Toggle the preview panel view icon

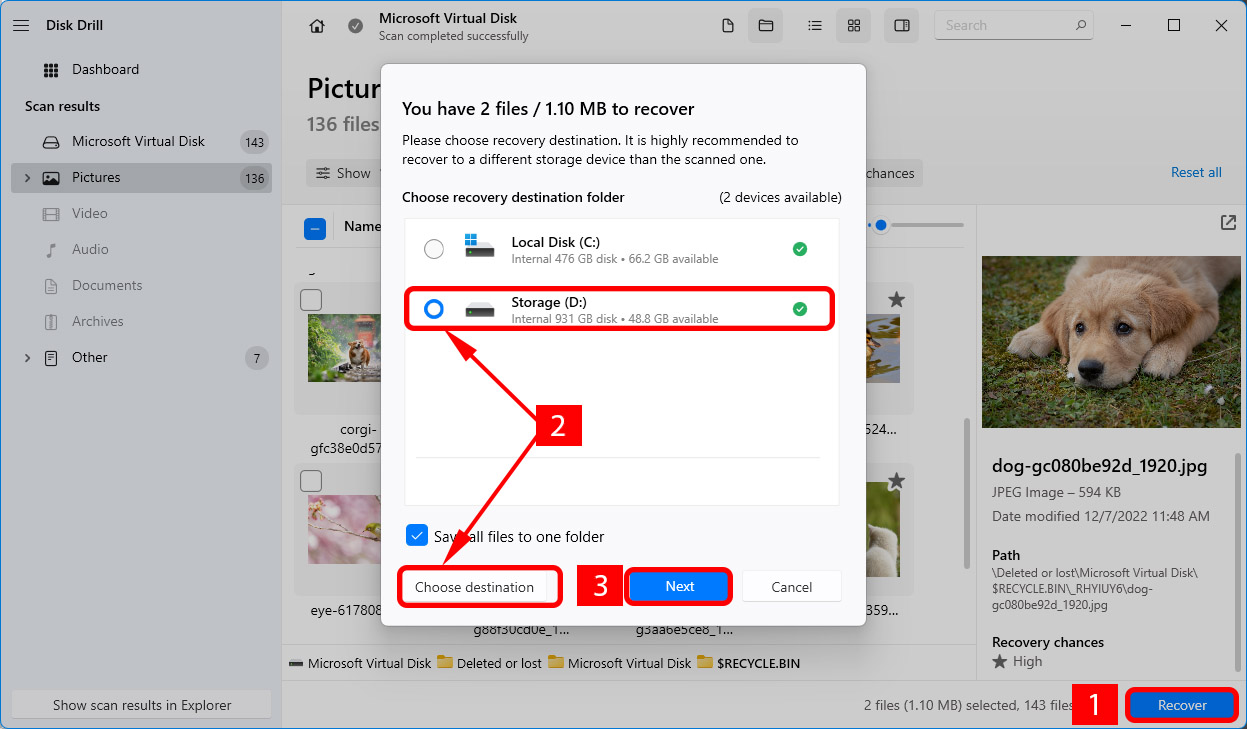(x=900, y=25)
